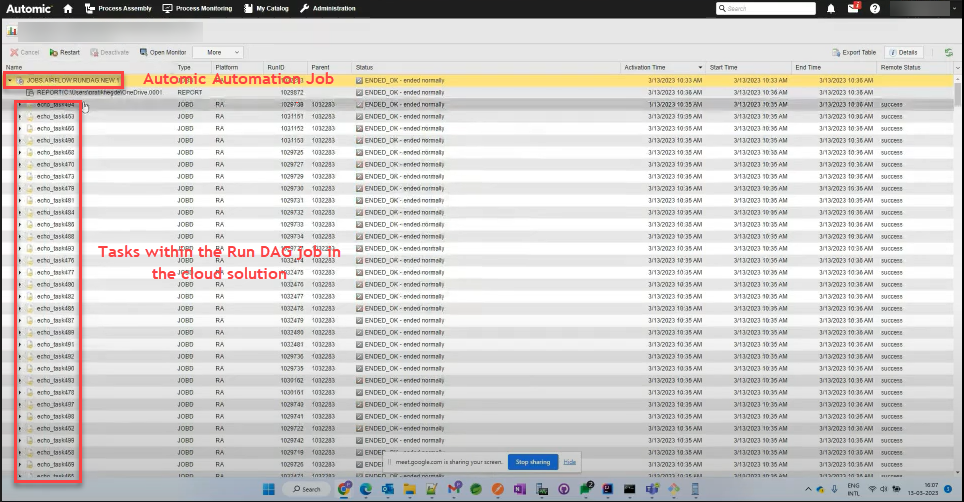Click the Activation Time sort arrow
The height and width of the screenshot is (502, 964).
[x=700, y=68]
